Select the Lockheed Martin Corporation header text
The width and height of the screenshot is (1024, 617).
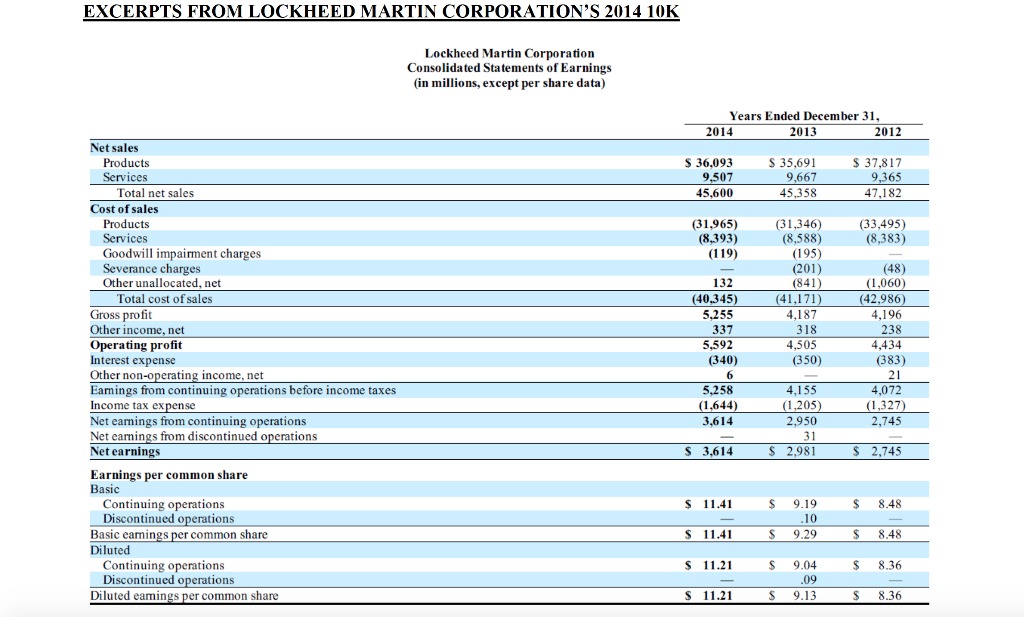[511, 53]
